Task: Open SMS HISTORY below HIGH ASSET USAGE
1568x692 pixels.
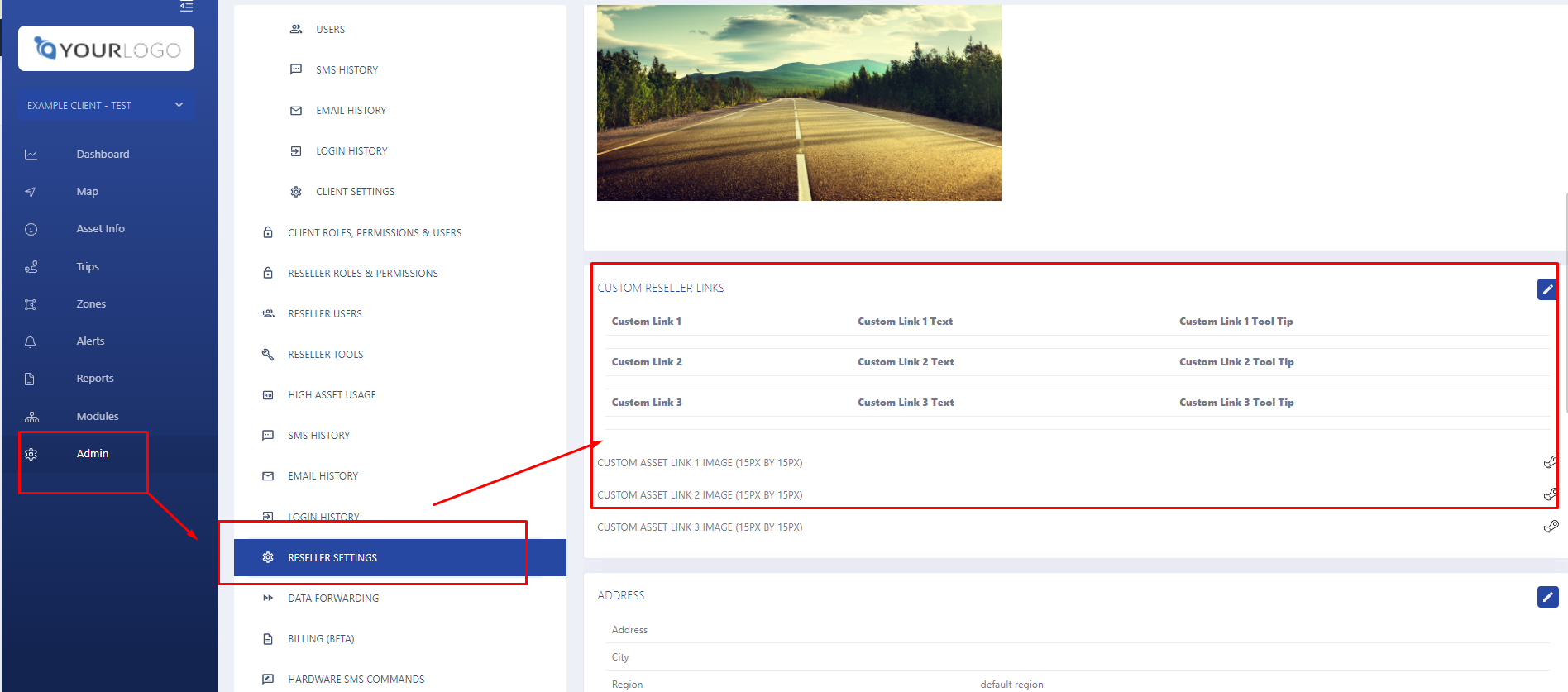Action: click(x=318, y=435)
